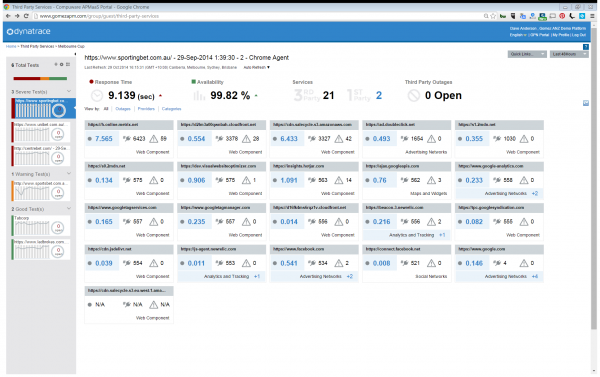
Task: Click the blue help question mark icon
Action: (x=585, y=47)
